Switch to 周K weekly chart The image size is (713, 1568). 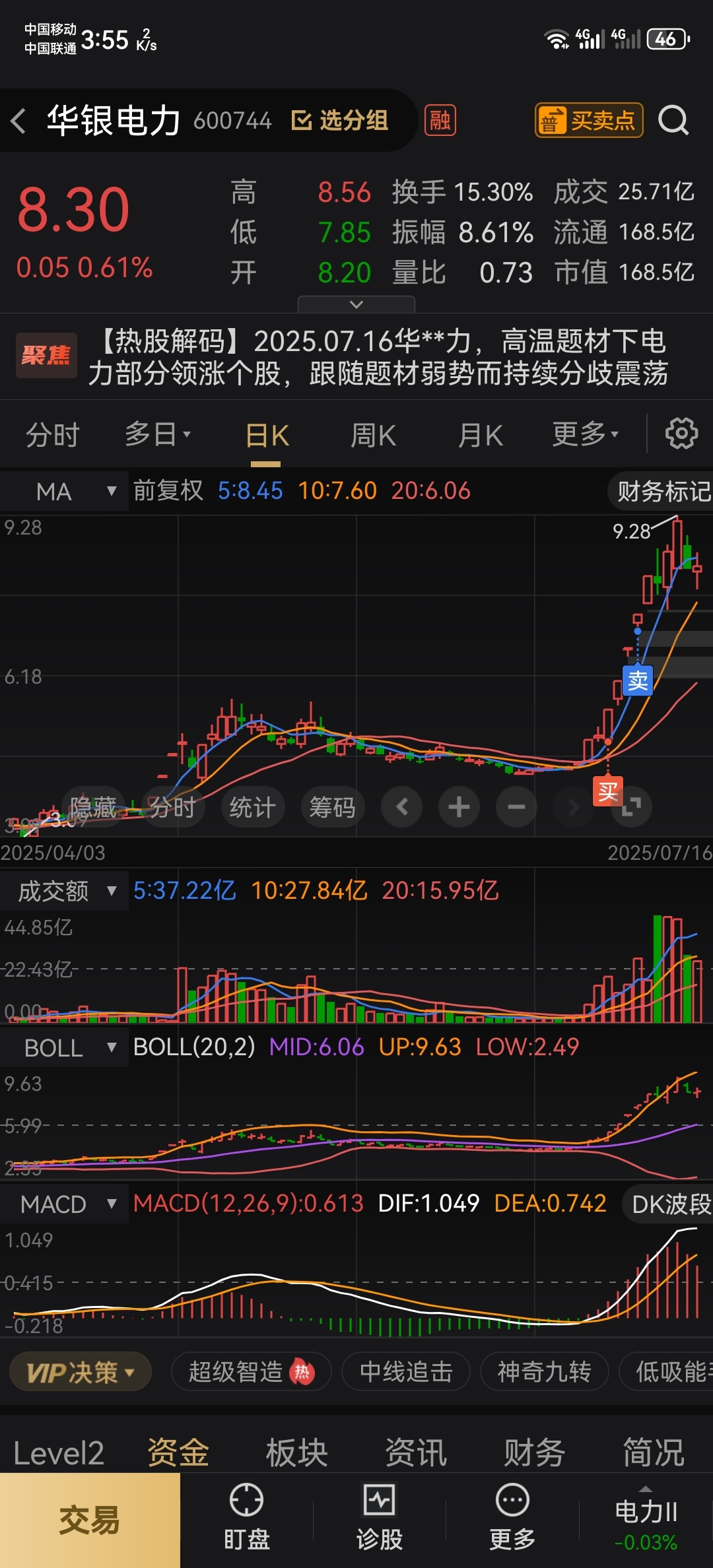373,436
